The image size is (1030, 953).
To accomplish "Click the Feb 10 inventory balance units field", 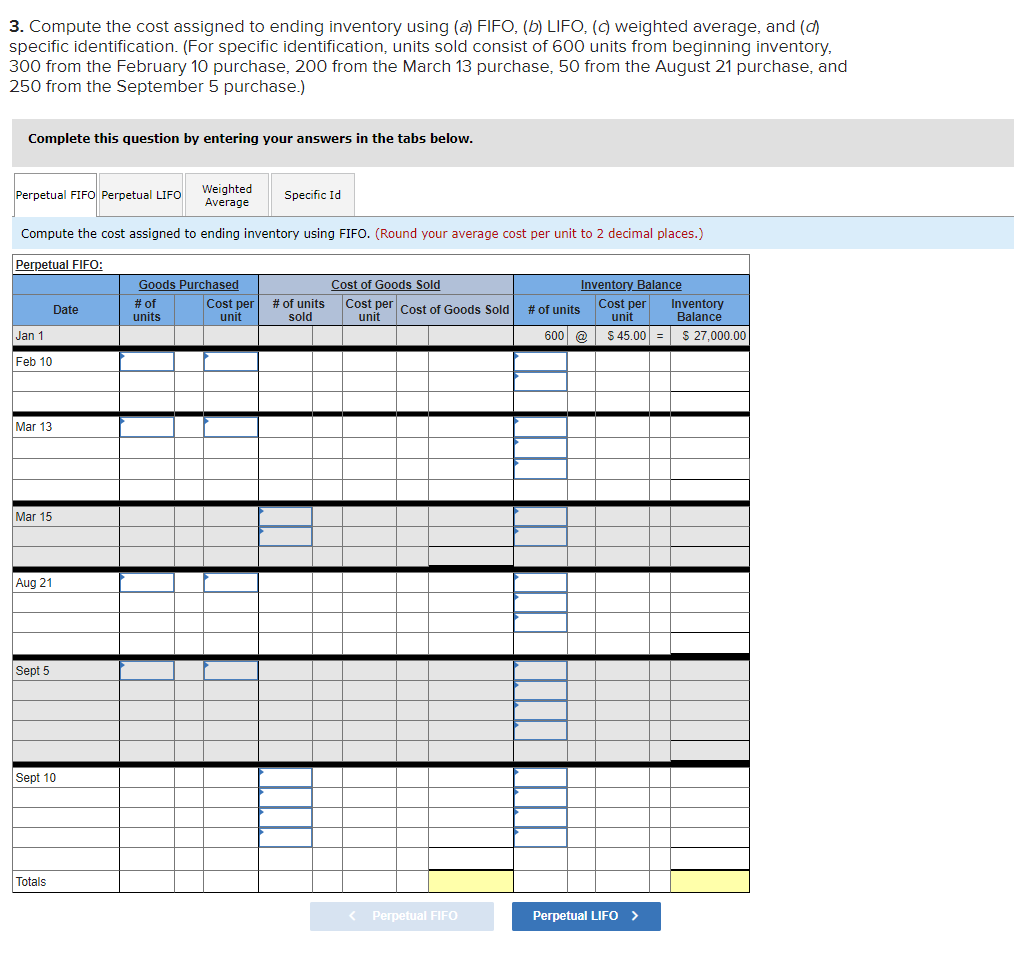I will (540, 361).
